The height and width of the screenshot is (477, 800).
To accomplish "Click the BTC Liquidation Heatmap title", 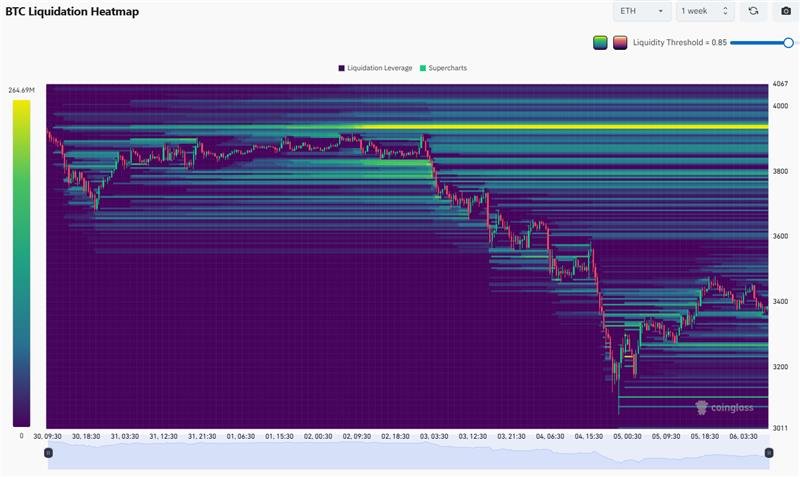I will [72, 12].
